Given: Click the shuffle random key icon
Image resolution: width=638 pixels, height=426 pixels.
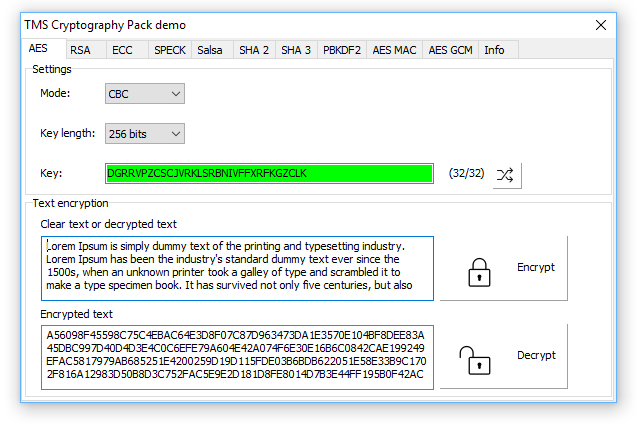Looking at the screenshot, I should [507, 174].
